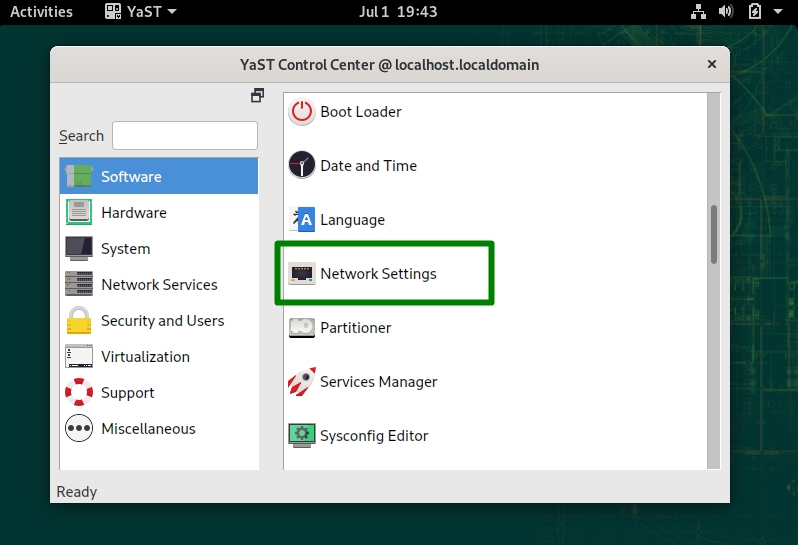Select the Software category label
This screenshot has height=545, width=798.
(131, 177)
